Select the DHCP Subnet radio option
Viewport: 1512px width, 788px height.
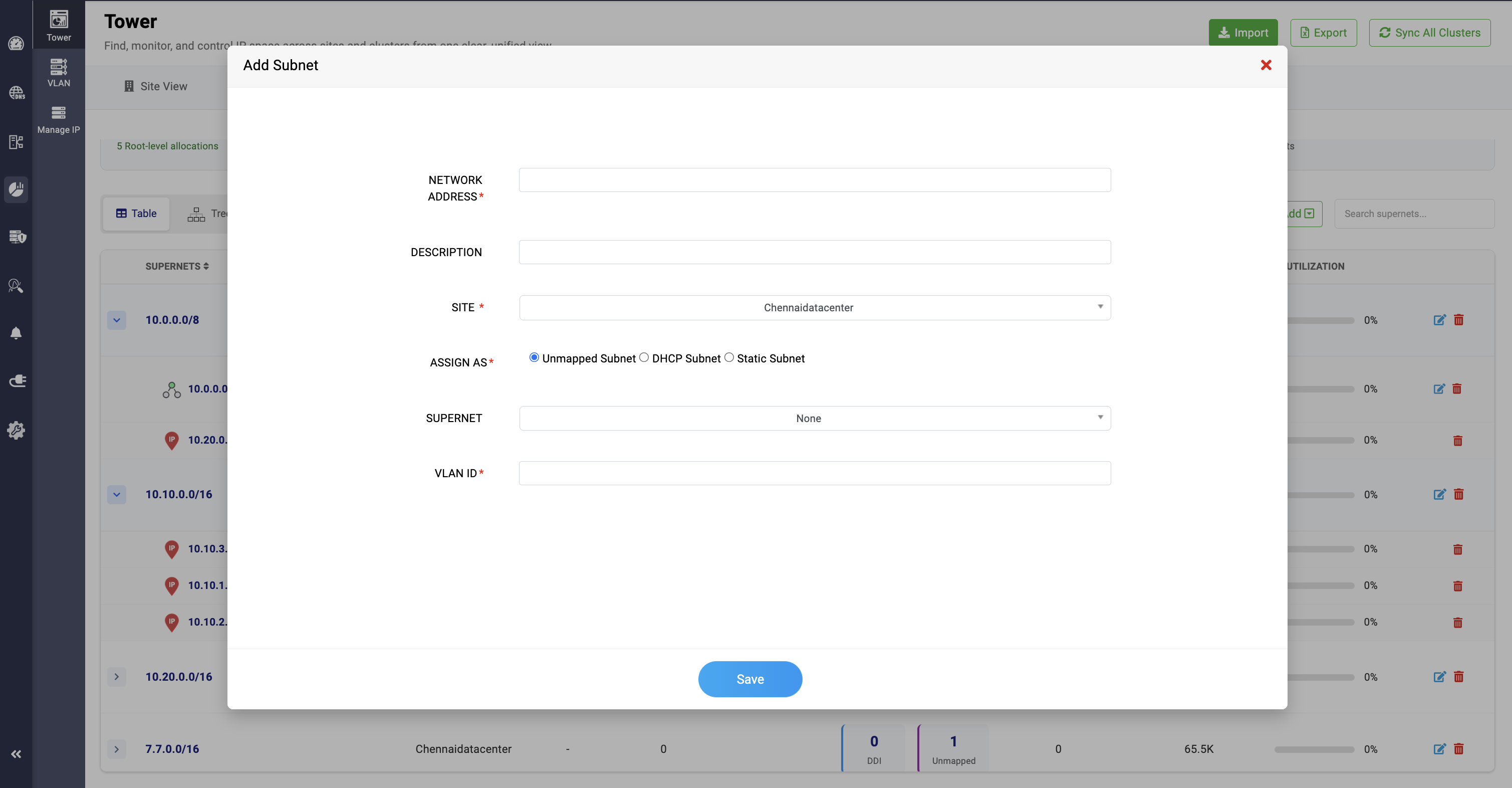[x=644, y=357]
